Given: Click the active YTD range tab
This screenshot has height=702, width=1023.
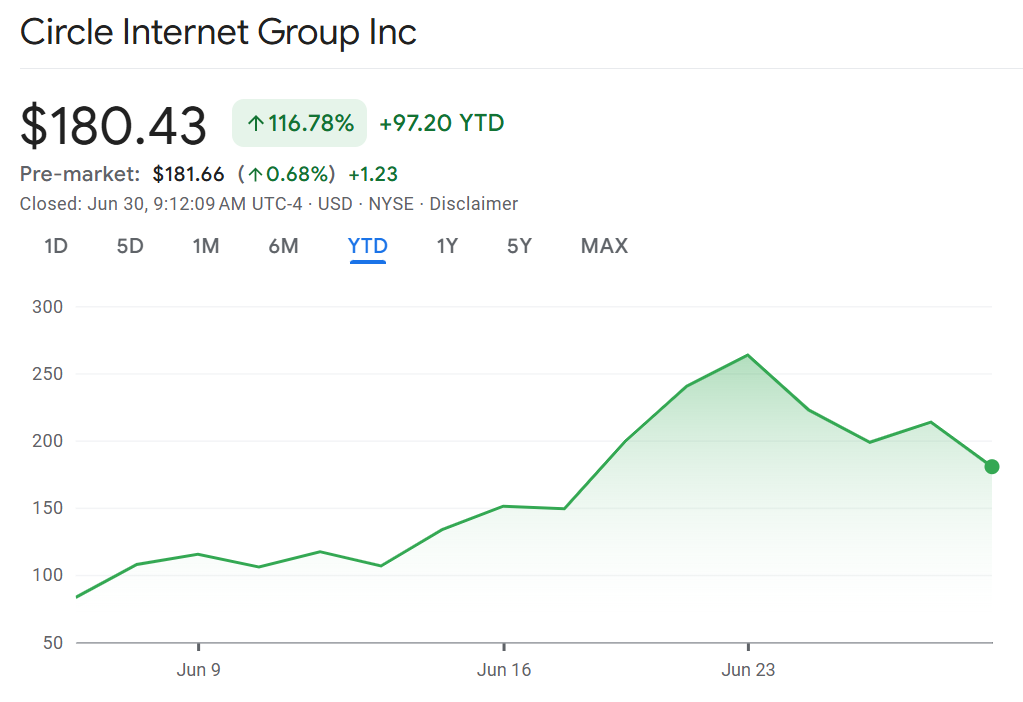Looking at the screenshot, I should tap(367, 246).
